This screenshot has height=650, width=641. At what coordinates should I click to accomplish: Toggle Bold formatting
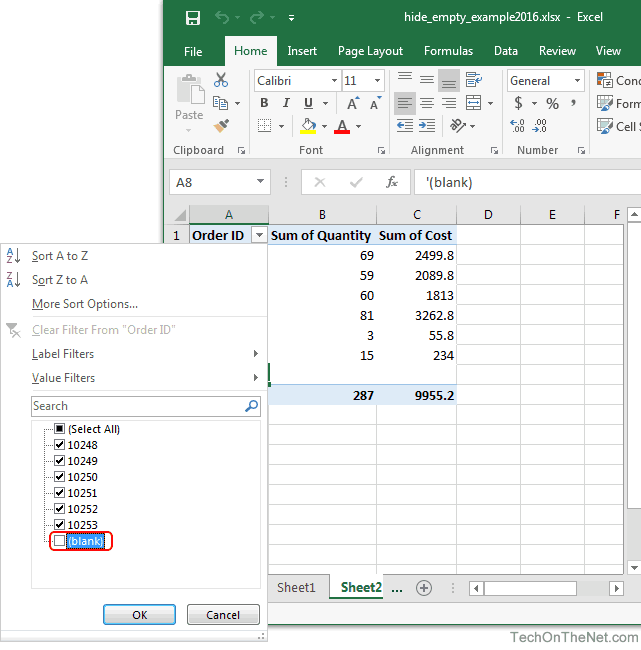[x=264, y=103]
